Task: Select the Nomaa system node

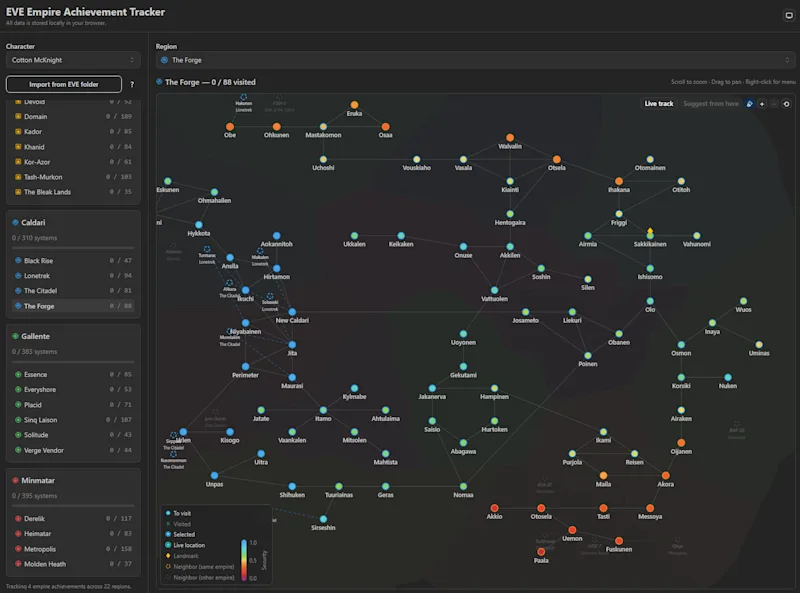Action: click(463, 486)
